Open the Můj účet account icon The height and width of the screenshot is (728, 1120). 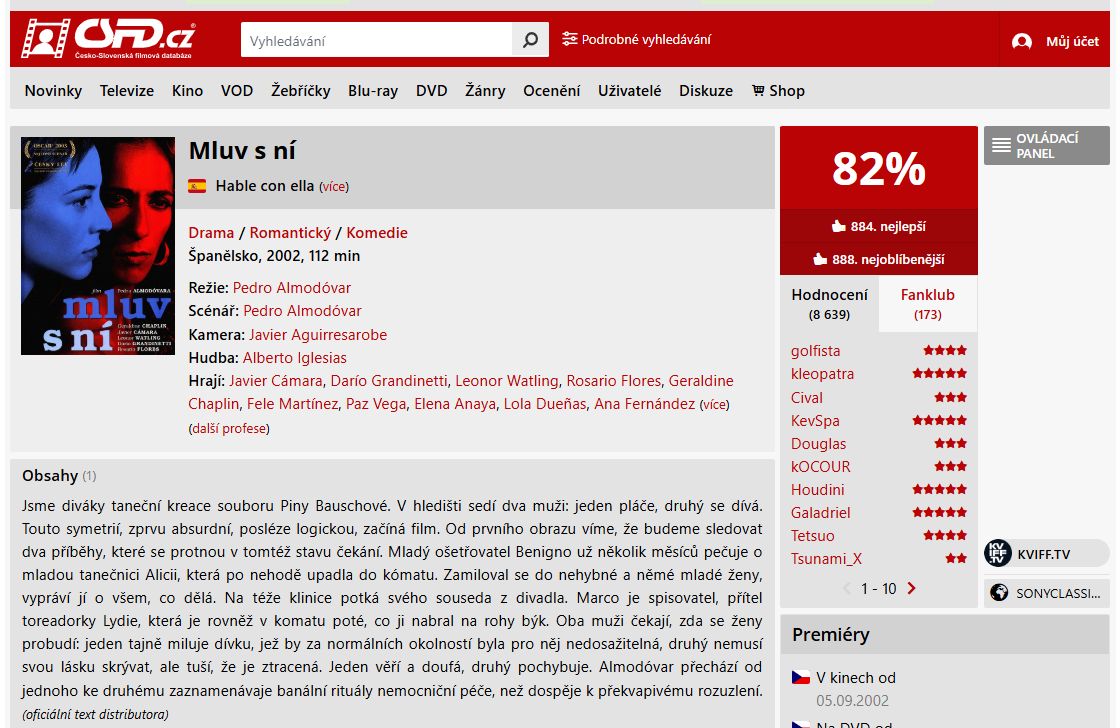click(x=1021, y=41)
